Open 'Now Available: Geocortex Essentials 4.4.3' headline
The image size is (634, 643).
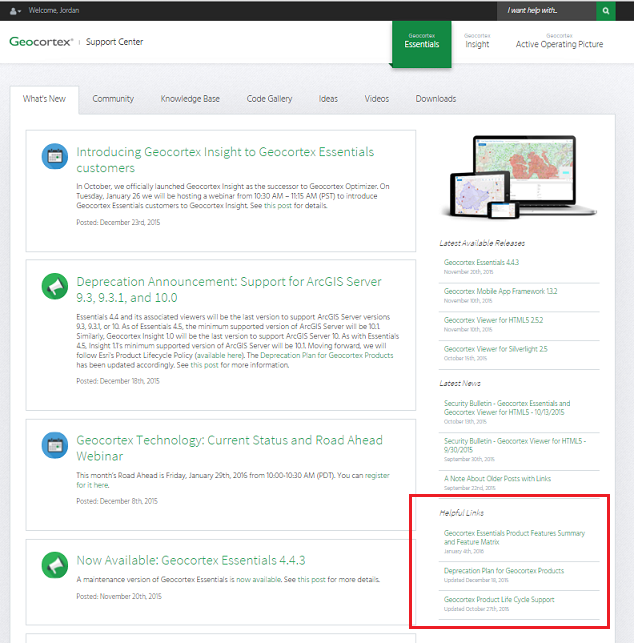[191, 560]
